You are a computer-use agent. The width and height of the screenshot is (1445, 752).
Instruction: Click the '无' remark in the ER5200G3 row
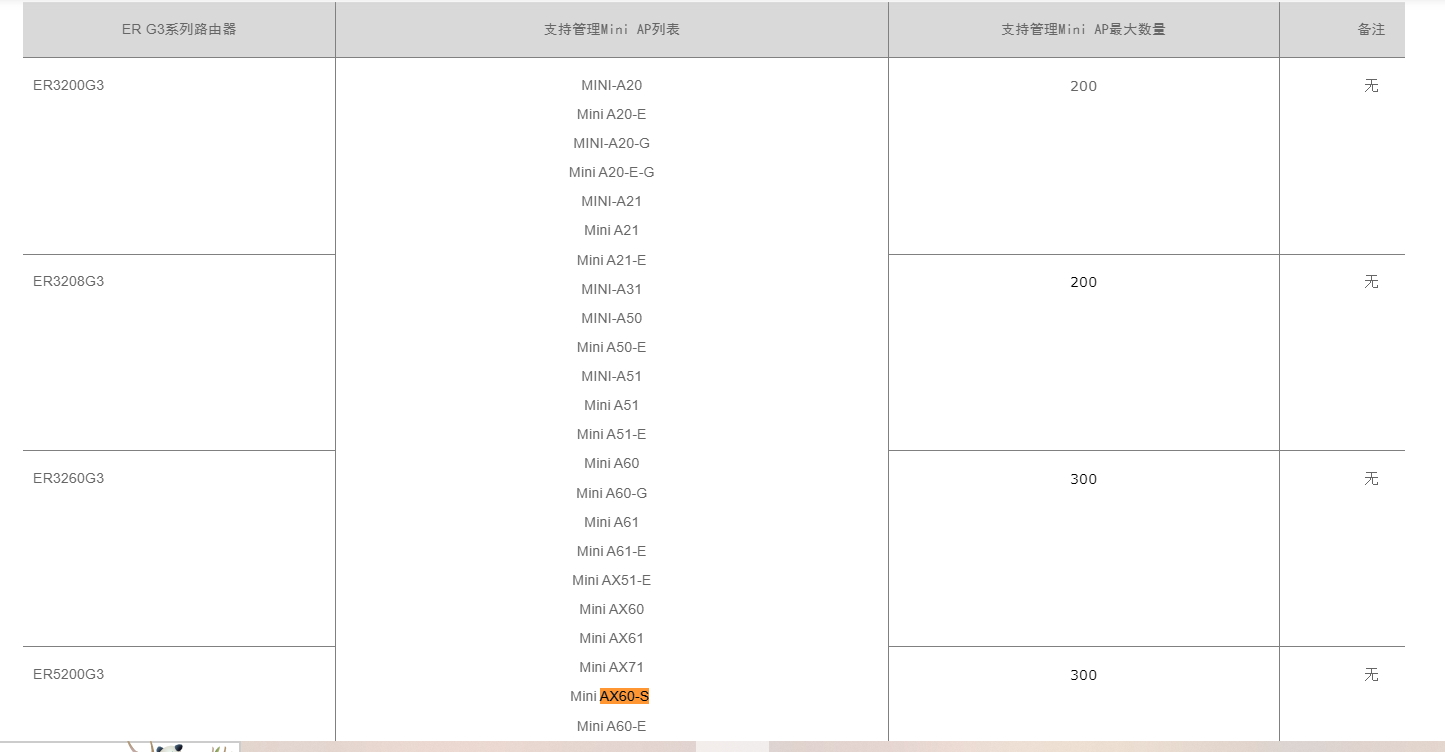point(1371,675)
